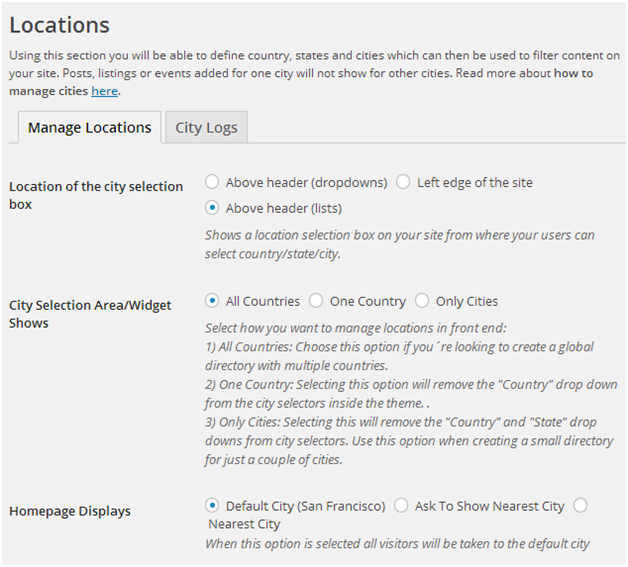The height and width of the screenshot is (567, 628).
Task: Pick the Only Cities radio option
Action: (422, 301)
